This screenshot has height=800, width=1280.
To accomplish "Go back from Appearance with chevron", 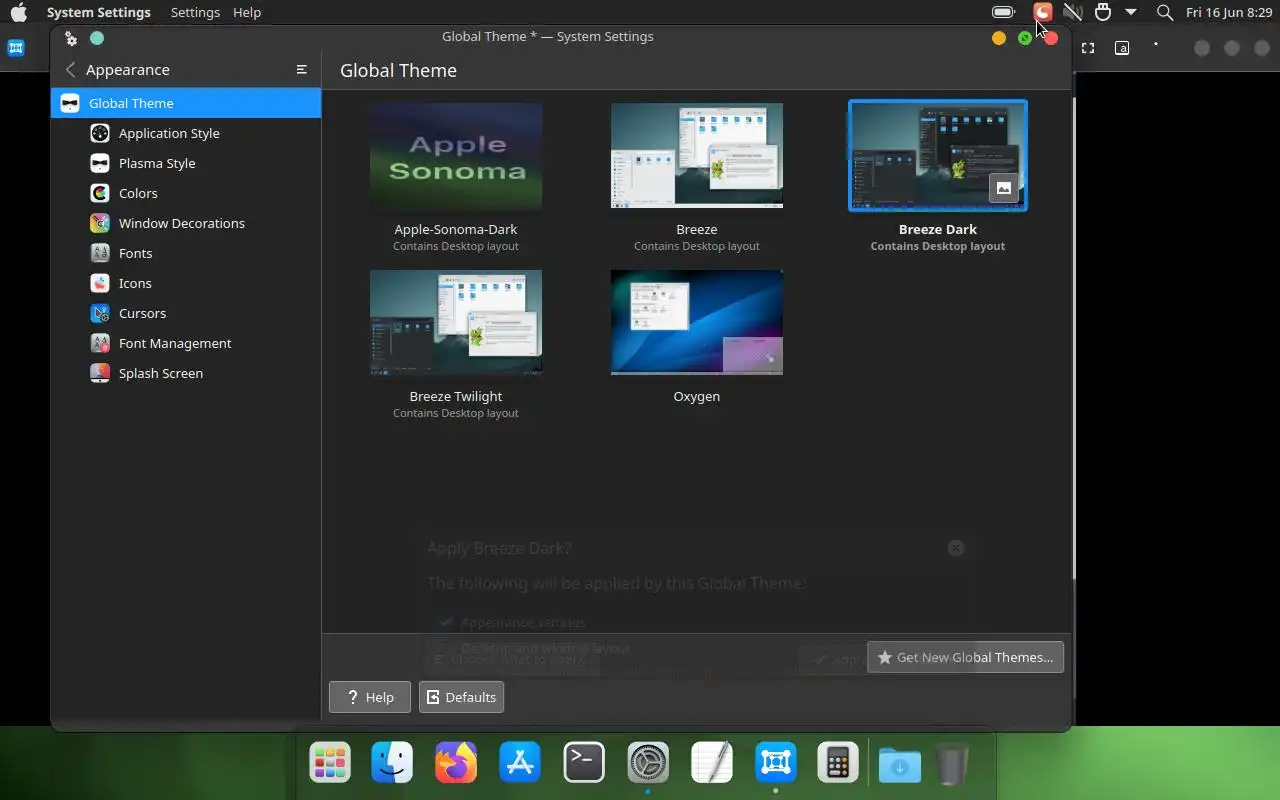I will click(70, 70).
